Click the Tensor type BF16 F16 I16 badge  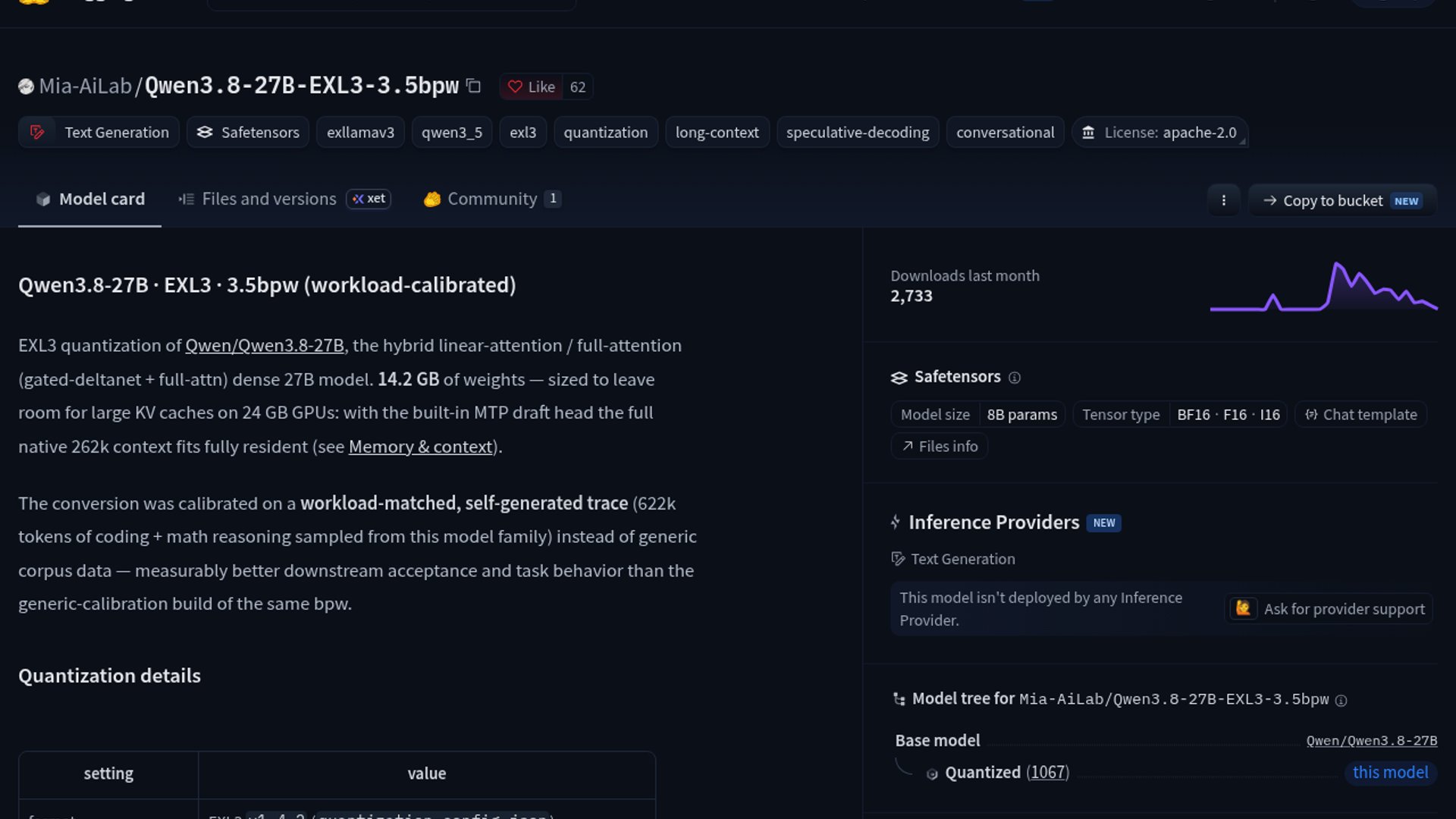click(1181, 415)
